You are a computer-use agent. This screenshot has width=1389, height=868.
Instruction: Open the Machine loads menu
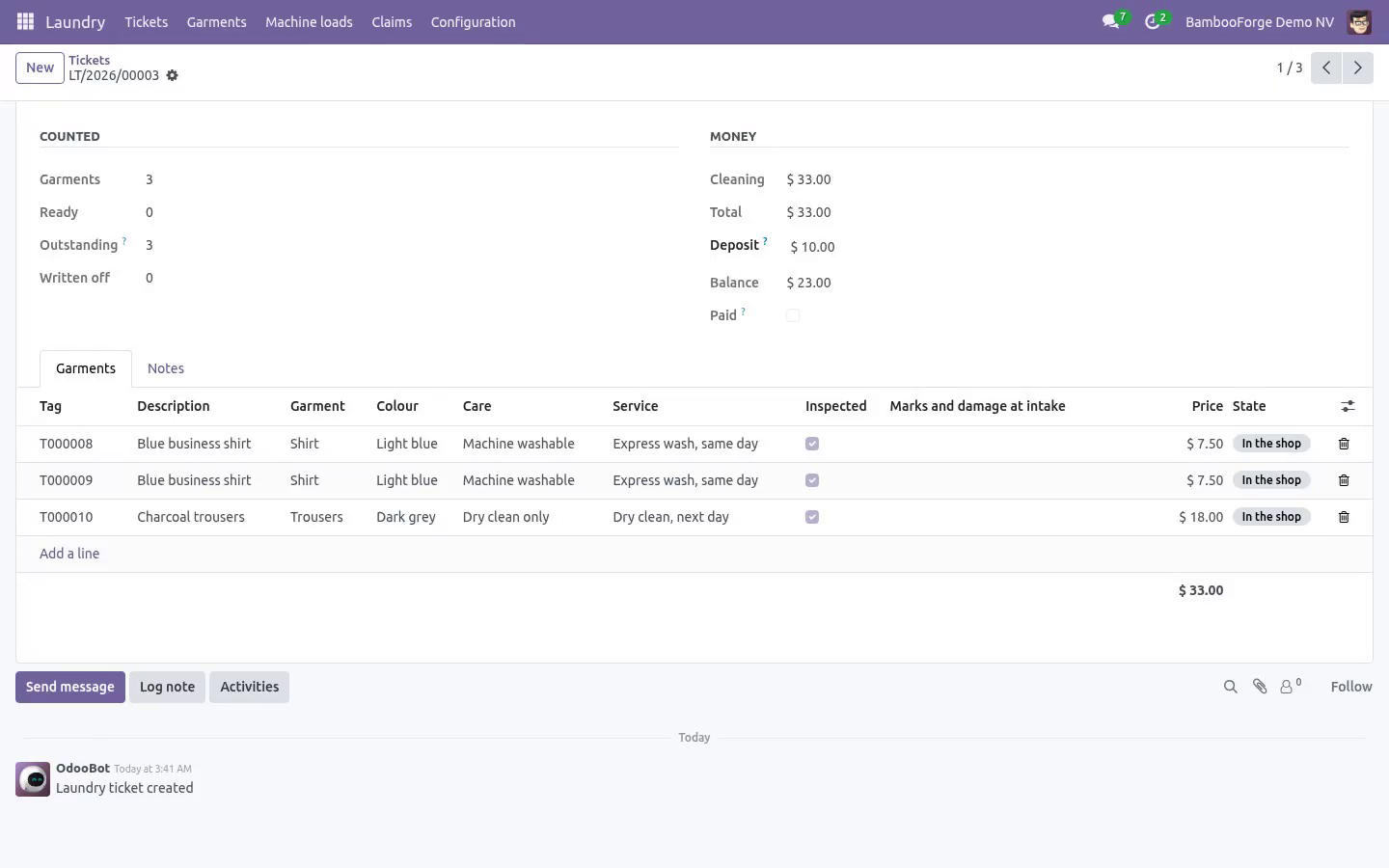[x=309, y=21]
